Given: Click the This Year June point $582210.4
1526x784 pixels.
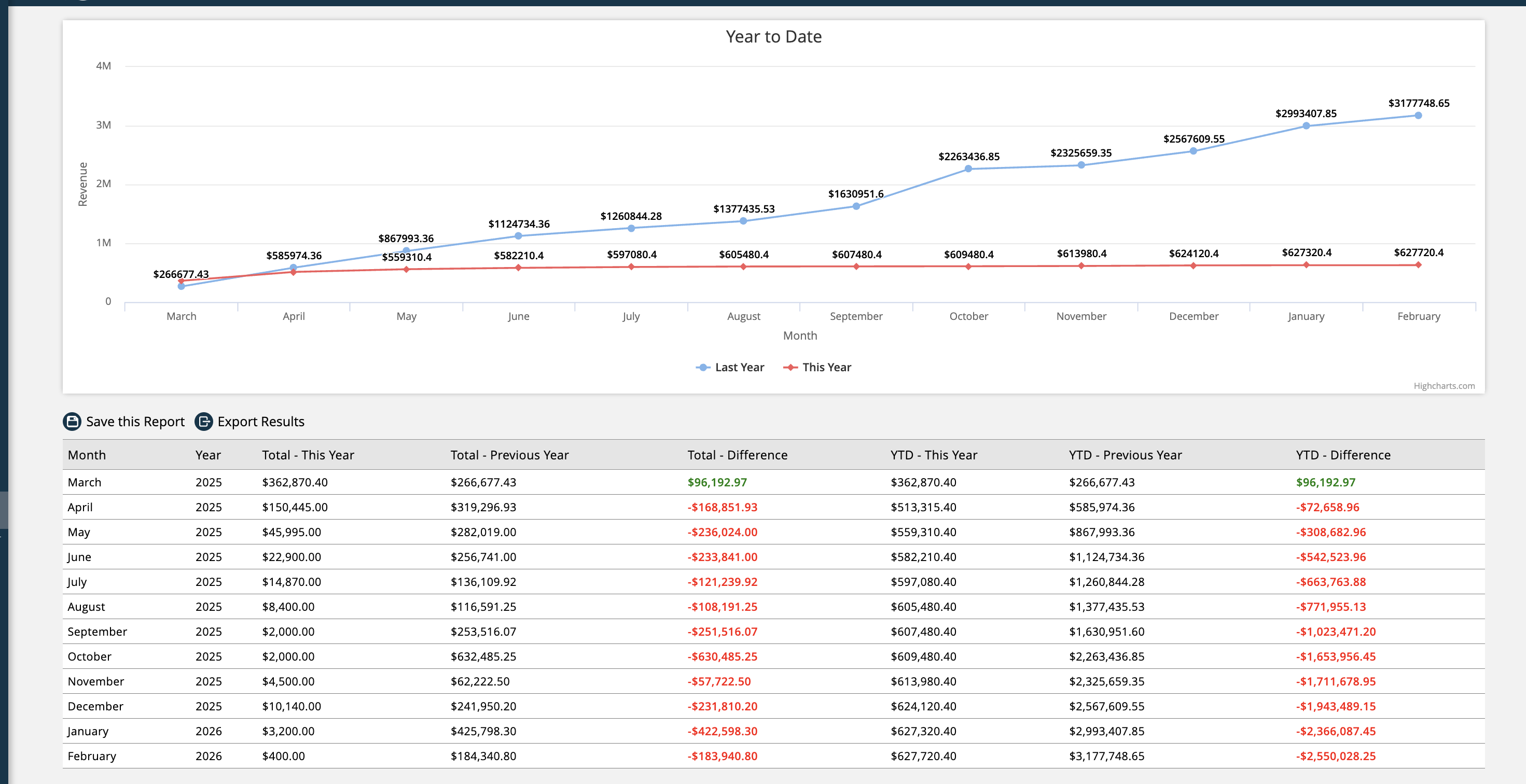Looking at the screenshot, I should click(x=518, y=268).
